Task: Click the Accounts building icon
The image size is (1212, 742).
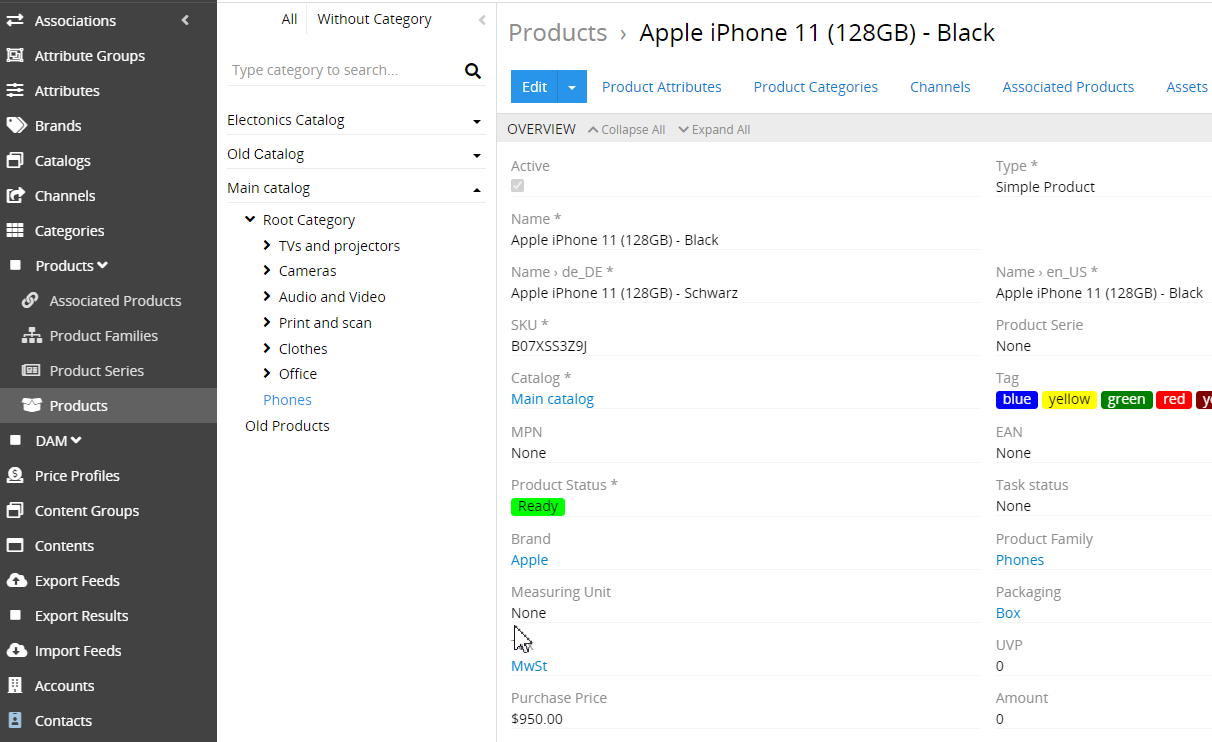Action: tap(15, 685)
